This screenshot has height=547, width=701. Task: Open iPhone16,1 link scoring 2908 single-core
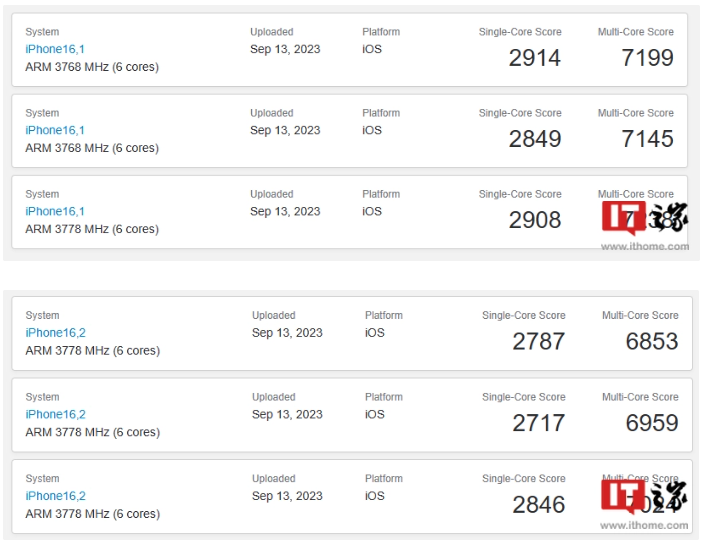(55, 211)
